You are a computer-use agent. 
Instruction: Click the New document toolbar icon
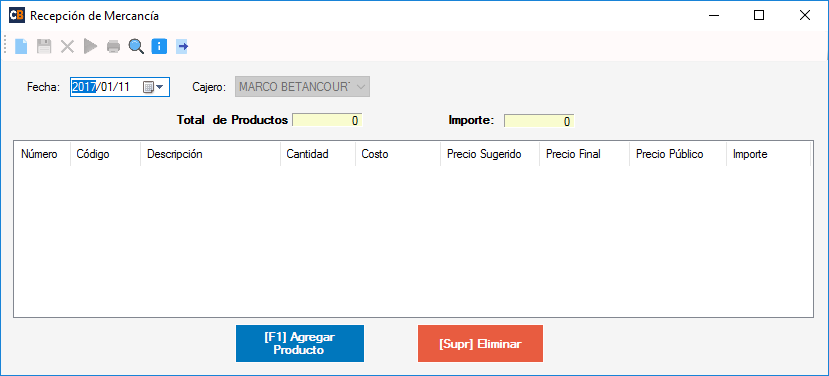21,47
